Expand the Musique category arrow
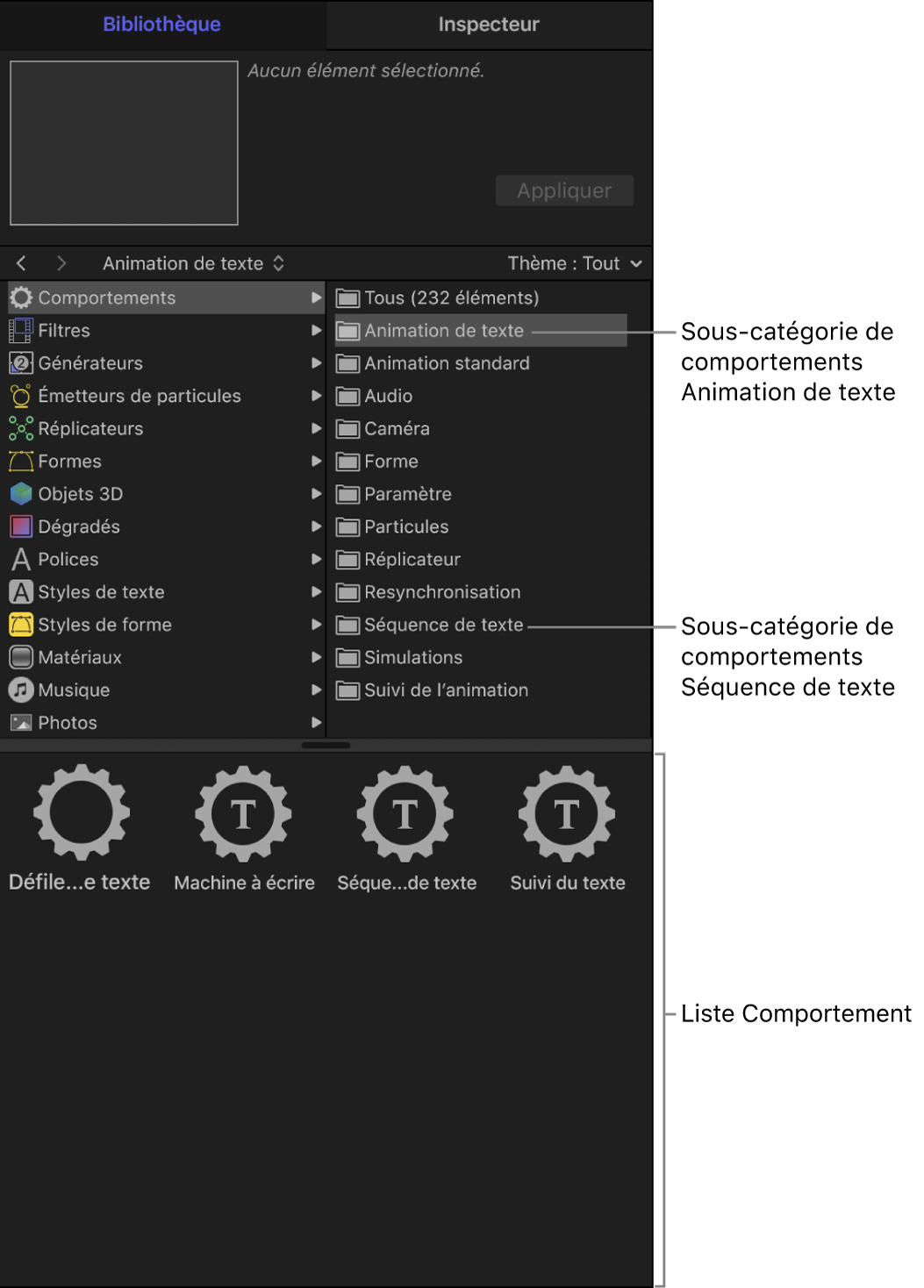Screen dimensions: 924x1288 [316, 690]
